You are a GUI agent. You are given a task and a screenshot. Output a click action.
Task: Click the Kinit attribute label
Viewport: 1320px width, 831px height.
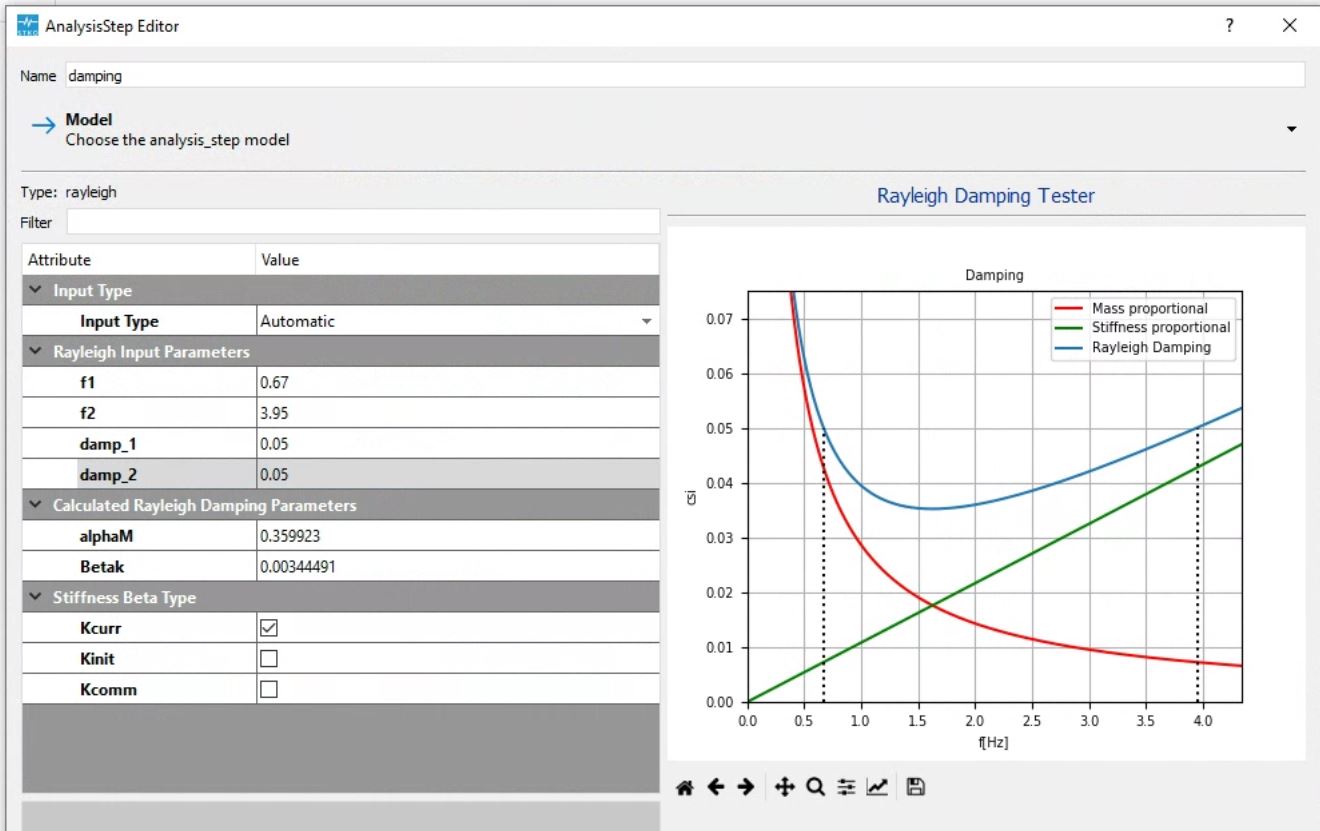[x=97, y=659]
